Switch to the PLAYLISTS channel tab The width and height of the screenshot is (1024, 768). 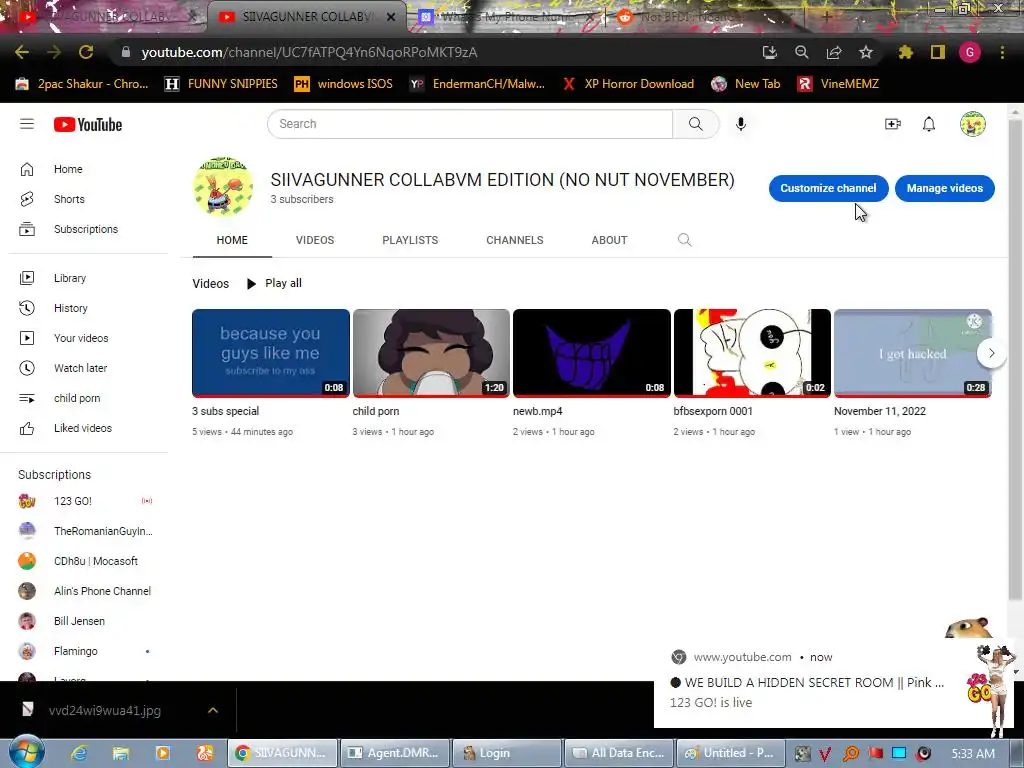tap(410, 240)
